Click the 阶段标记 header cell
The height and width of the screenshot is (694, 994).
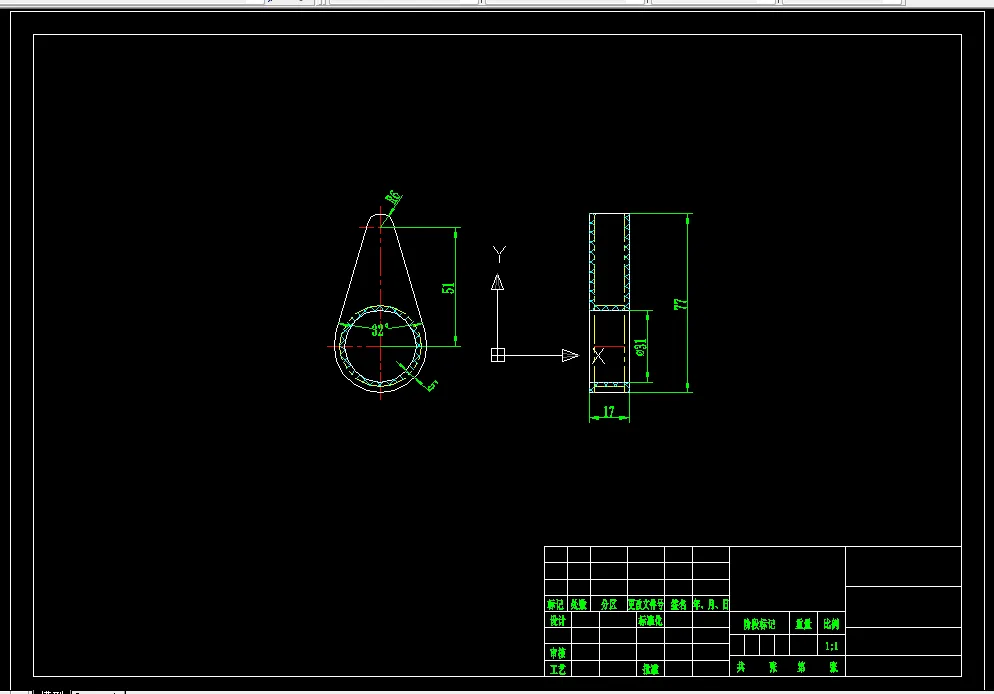[759, 624]
